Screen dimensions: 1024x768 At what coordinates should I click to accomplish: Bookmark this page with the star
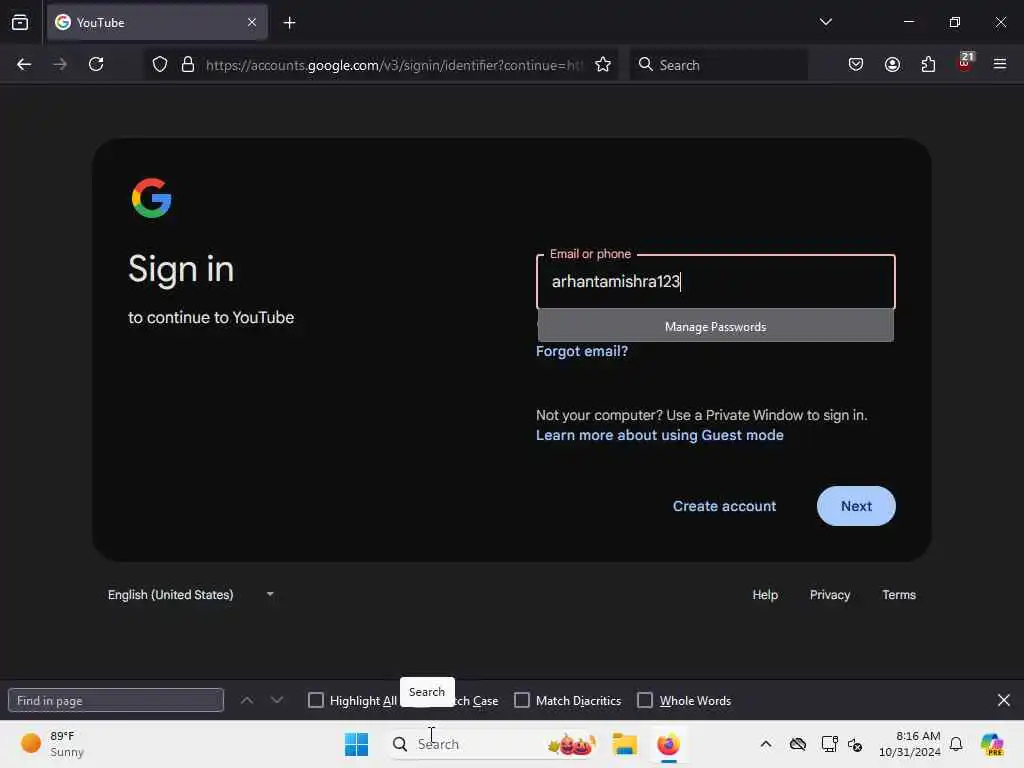tap(603, 64)
